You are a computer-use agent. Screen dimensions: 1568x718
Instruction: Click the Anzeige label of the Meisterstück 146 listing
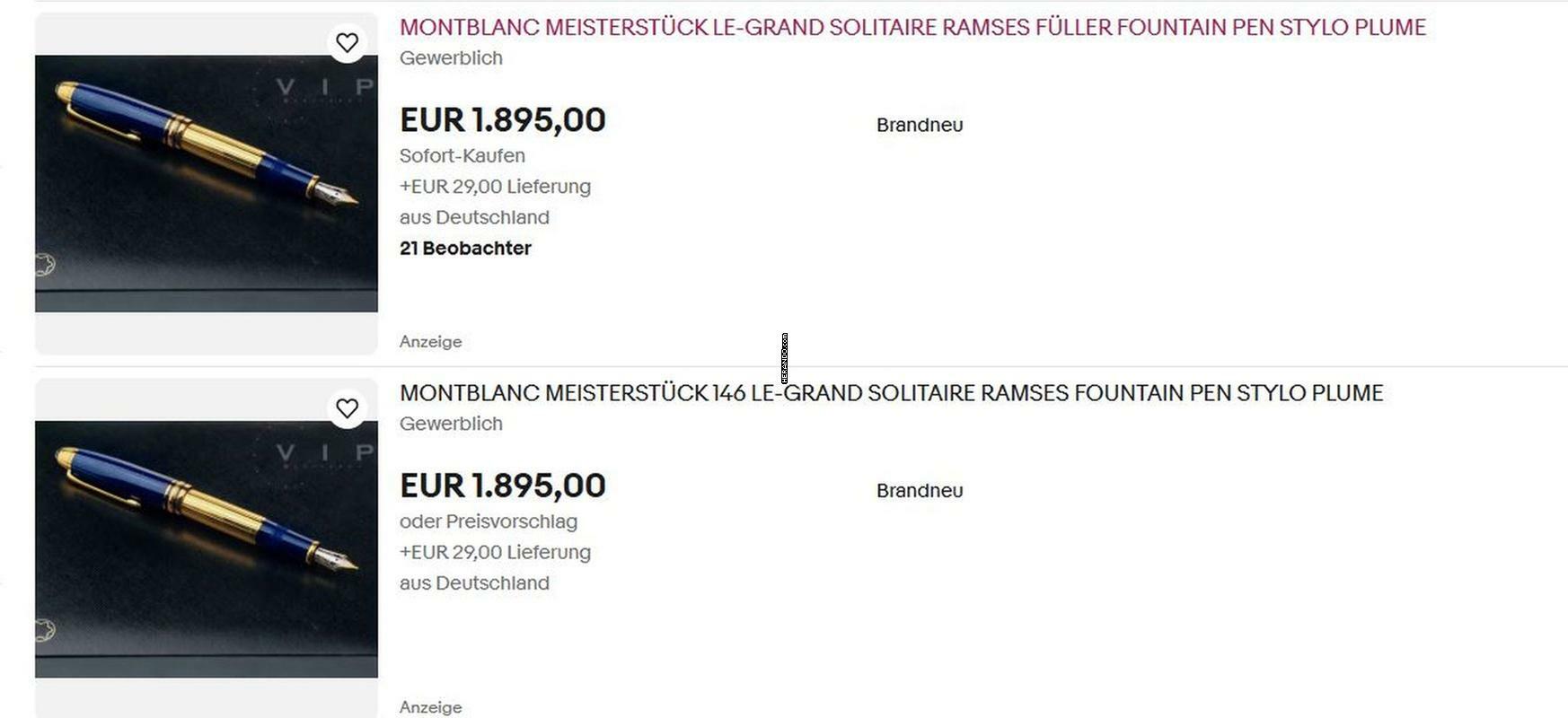tap(430, 707)
